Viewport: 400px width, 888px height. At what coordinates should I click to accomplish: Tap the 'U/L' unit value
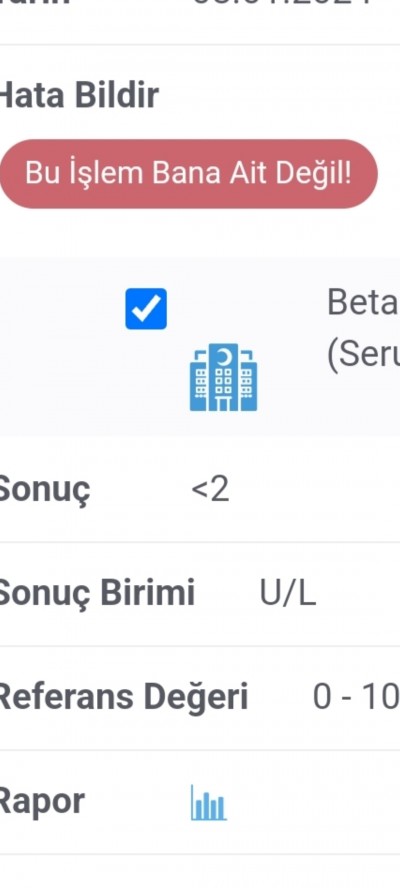pyautogui.click(x=288, y=593)
